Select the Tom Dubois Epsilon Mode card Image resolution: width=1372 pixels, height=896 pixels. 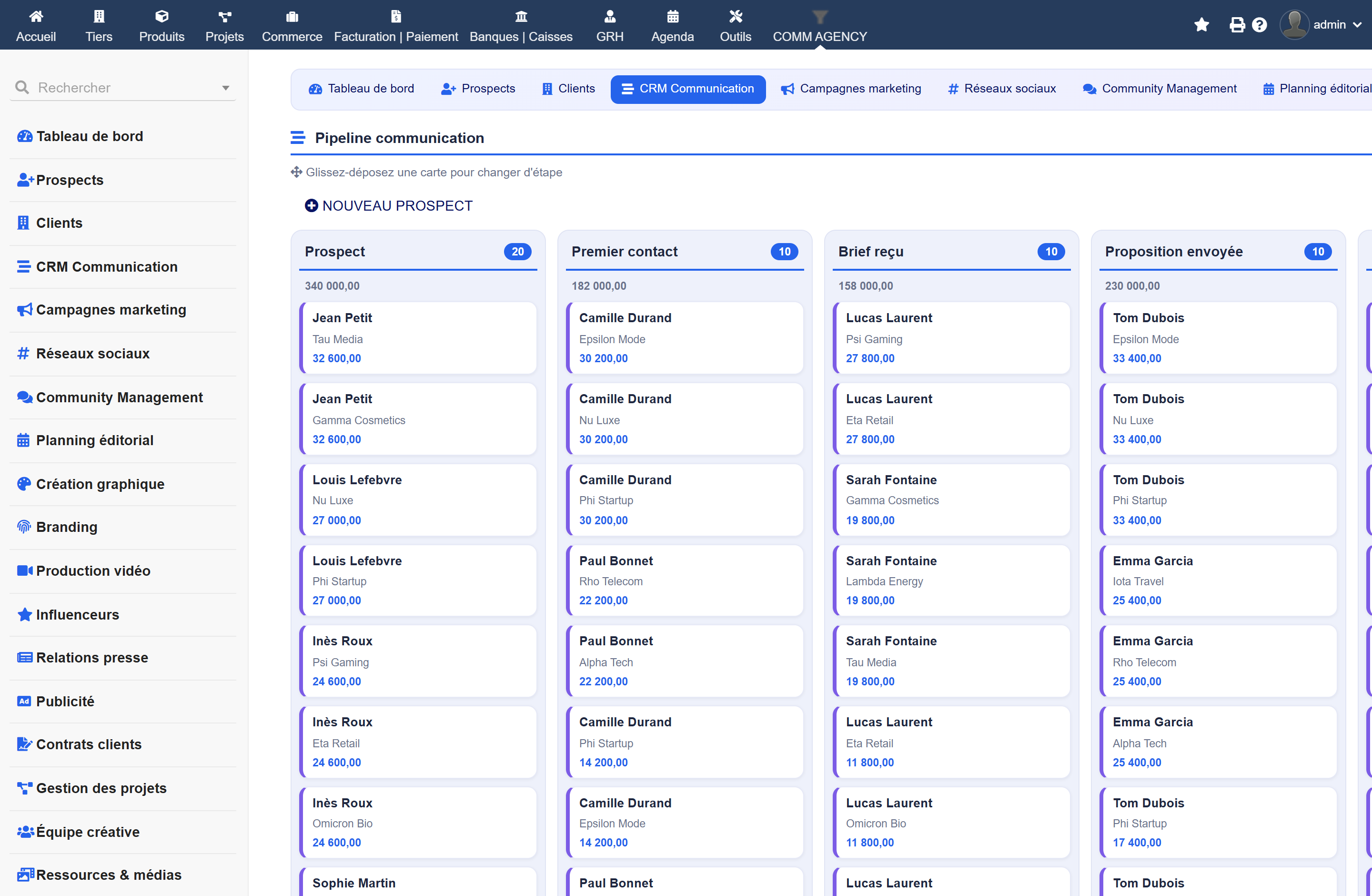click(1219, 338)
